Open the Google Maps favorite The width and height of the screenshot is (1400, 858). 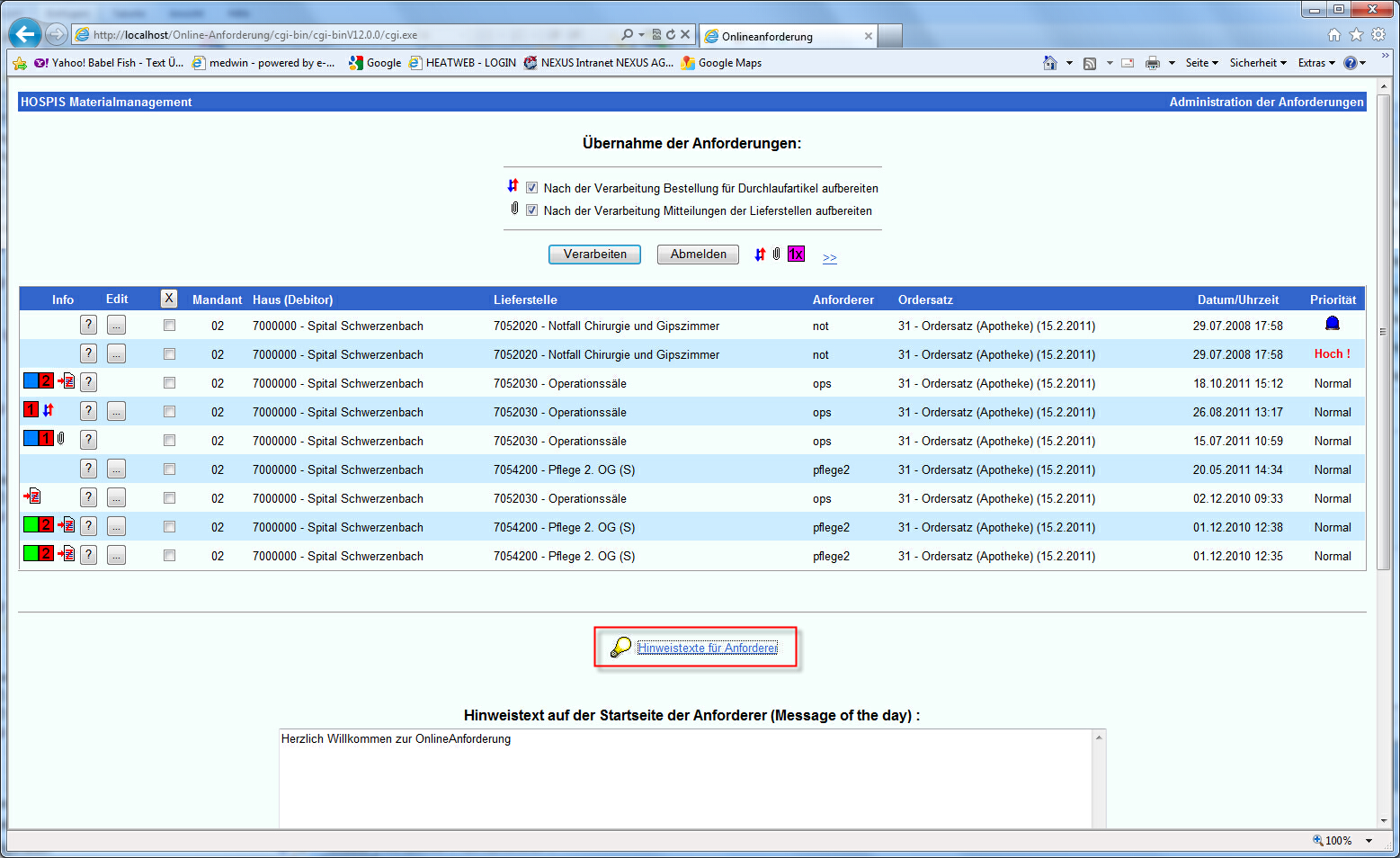722,63
